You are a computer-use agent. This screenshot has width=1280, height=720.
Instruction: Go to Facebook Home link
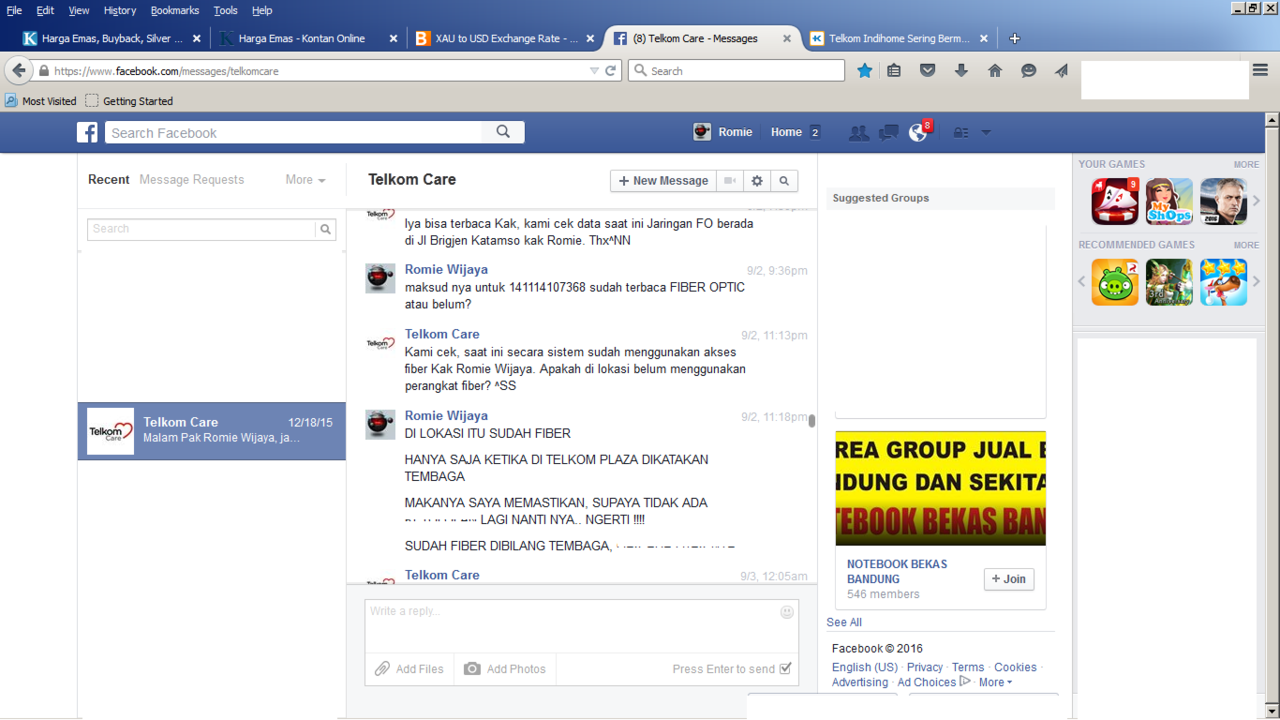click(786, 132)
